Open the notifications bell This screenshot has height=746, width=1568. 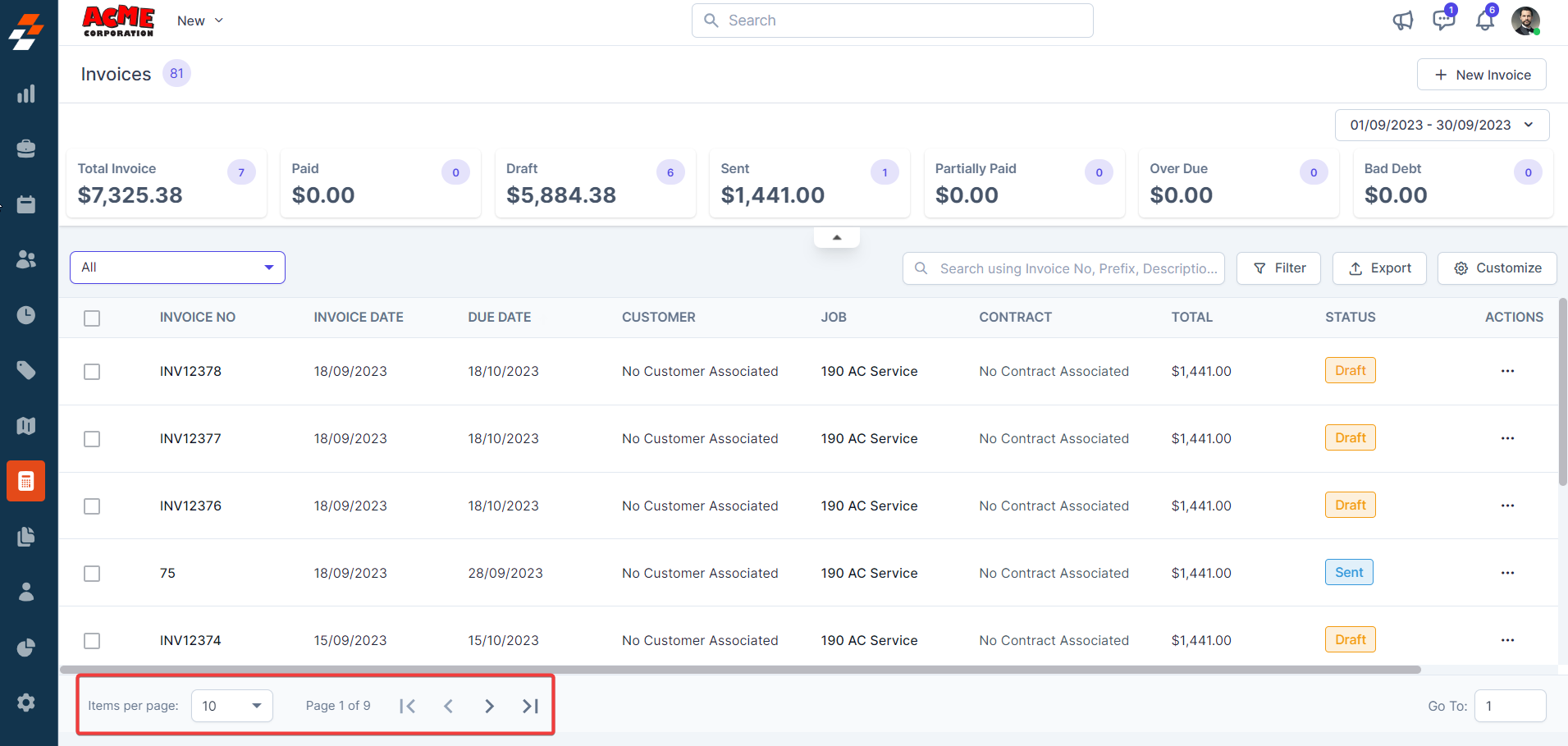click(1484, 21)
